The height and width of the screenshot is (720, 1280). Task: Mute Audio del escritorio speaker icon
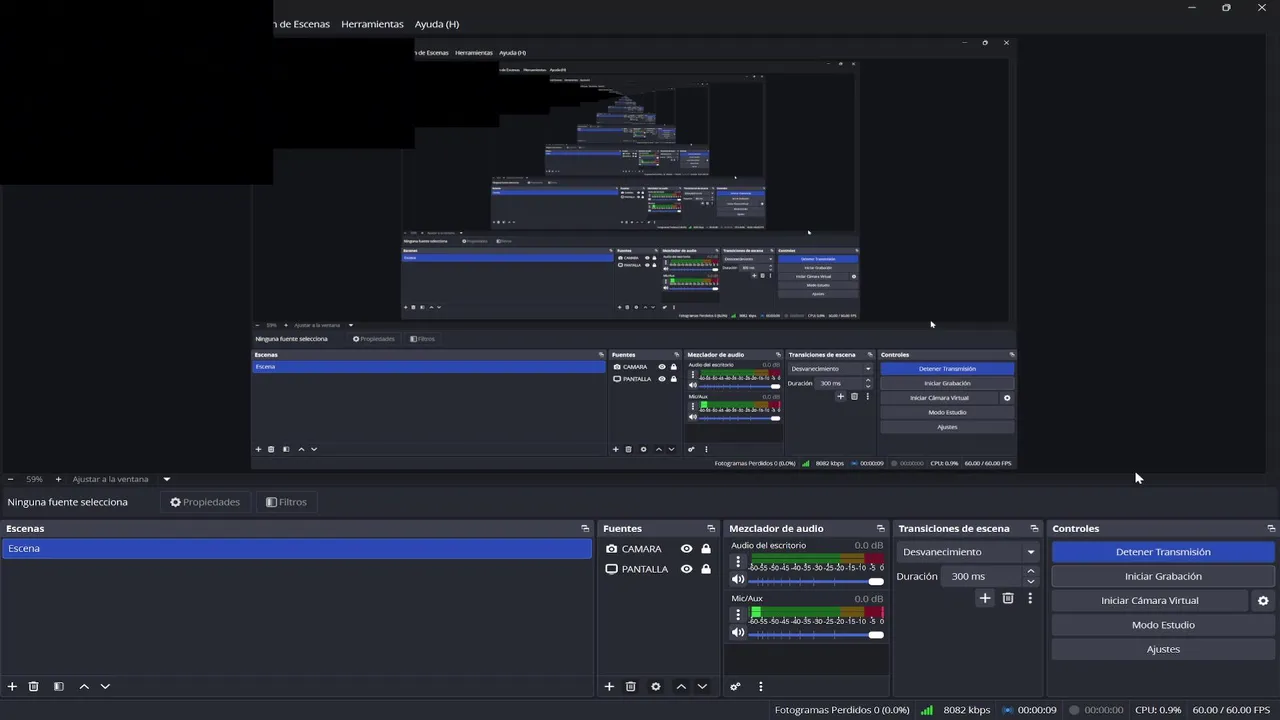[738, 580]
